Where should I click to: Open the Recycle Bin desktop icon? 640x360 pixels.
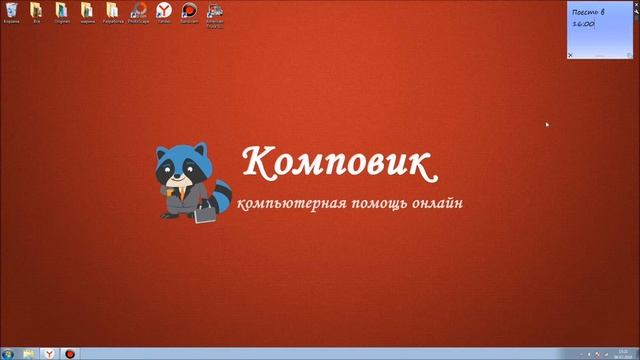click(12, 13)
